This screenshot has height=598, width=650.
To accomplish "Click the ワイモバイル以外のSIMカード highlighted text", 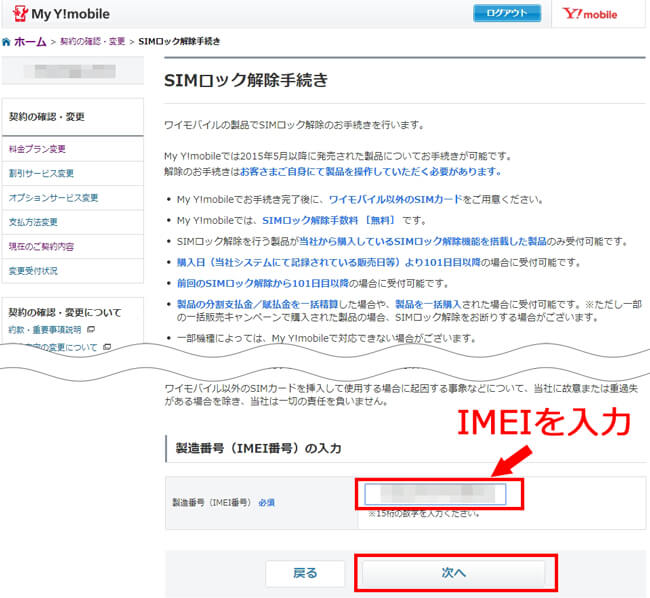I will coord(395,199).
